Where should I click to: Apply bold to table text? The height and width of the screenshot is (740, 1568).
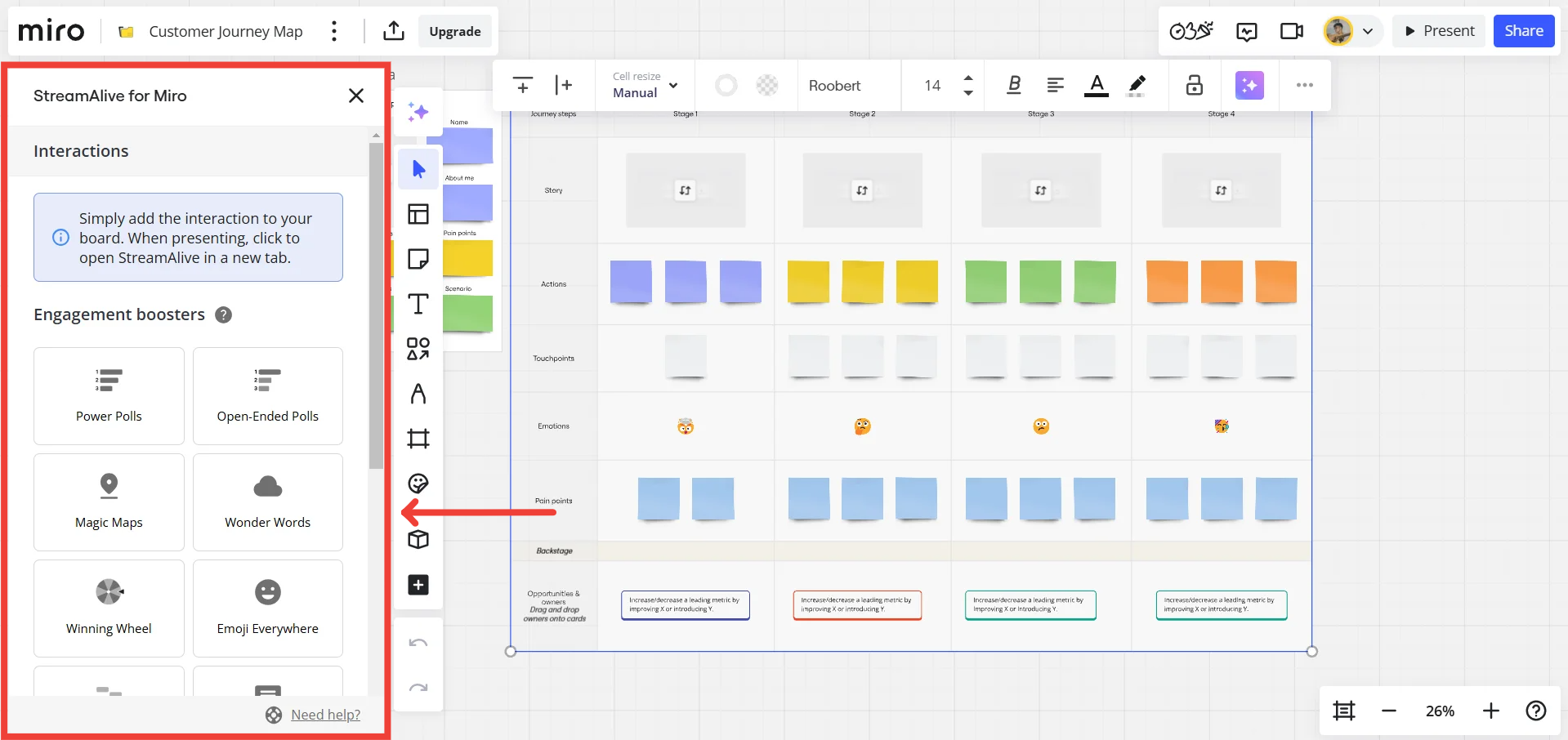[x=1014, y=85]
